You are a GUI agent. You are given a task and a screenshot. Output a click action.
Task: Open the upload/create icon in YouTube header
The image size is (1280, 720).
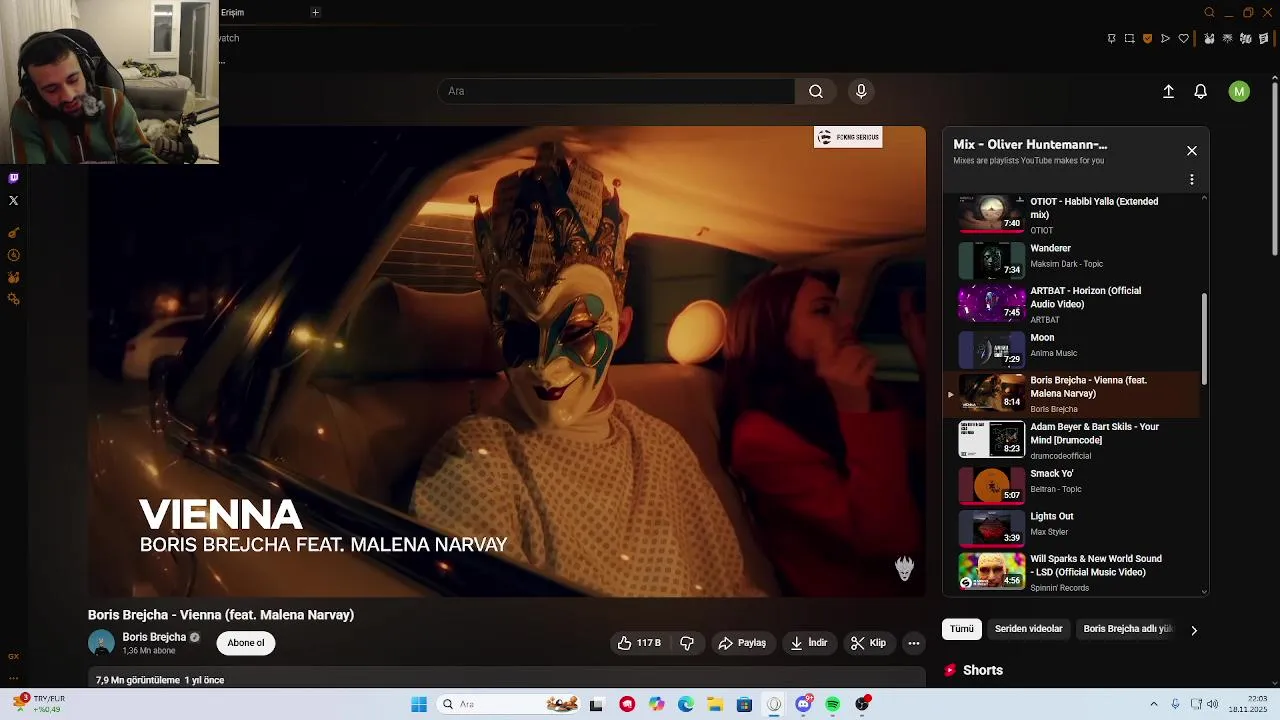(1168, 91)
